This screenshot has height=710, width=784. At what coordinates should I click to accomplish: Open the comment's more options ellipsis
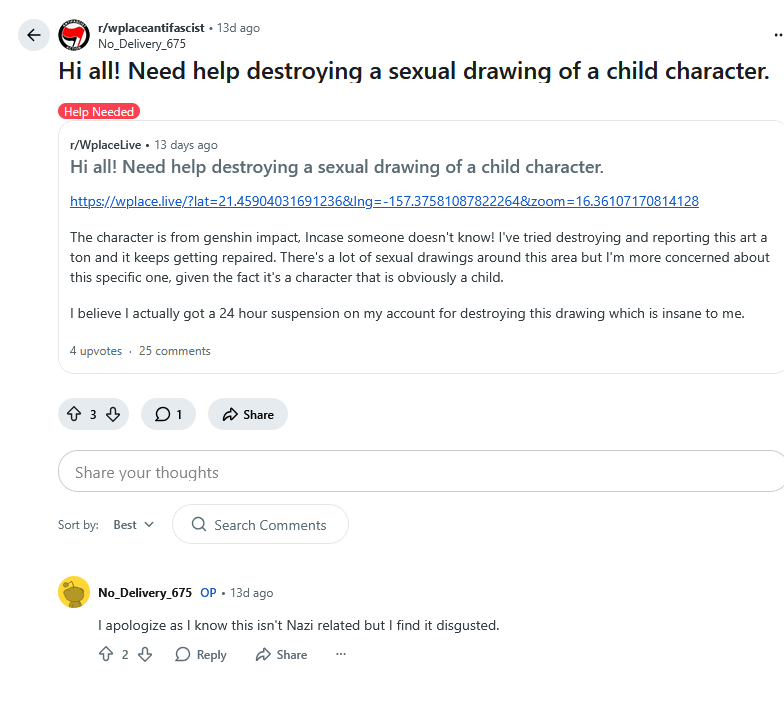pyautogui.click(x=341, y=654)
